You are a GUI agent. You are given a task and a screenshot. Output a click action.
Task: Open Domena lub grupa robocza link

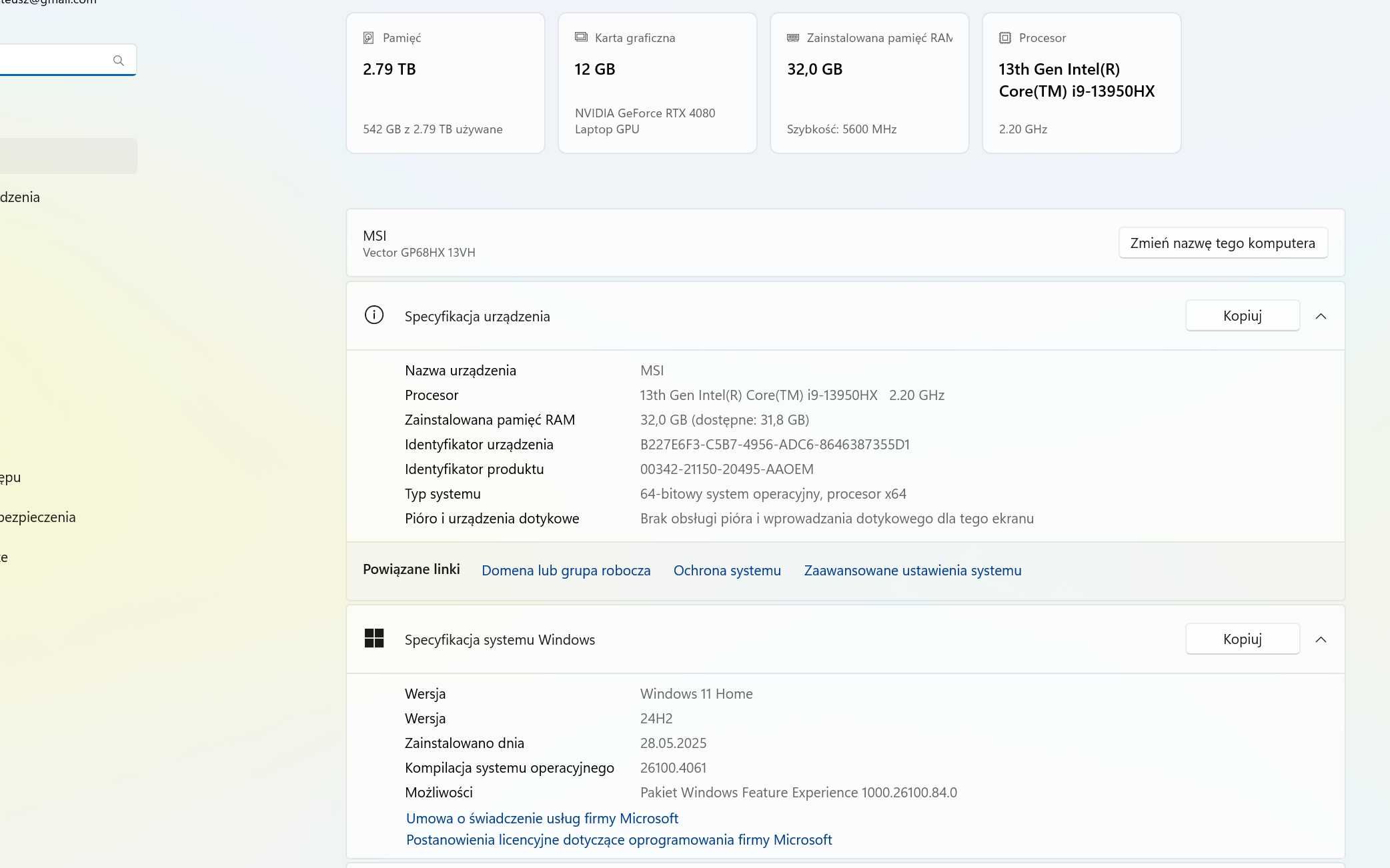(x=566, y=571)
